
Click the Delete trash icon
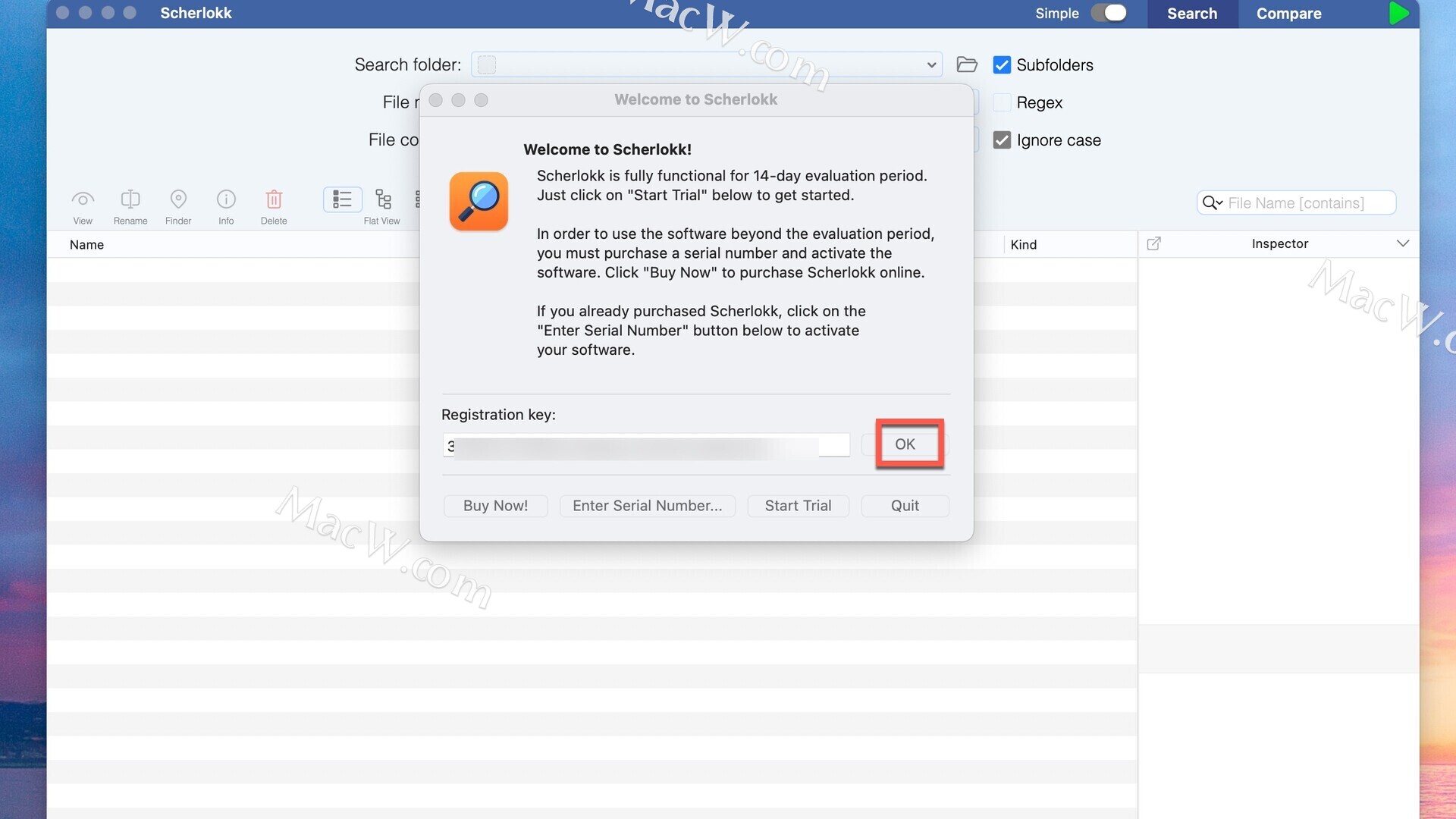(274, 199)
